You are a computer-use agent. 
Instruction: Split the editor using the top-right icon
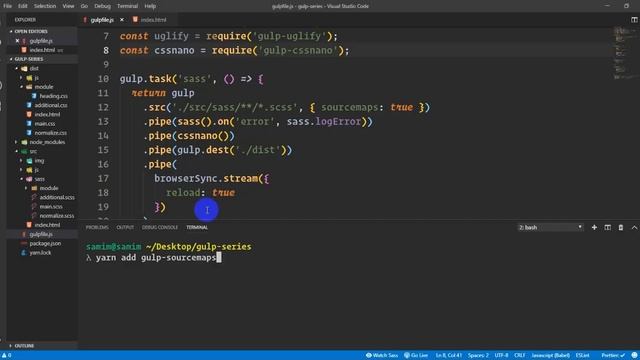pos(634,20)
